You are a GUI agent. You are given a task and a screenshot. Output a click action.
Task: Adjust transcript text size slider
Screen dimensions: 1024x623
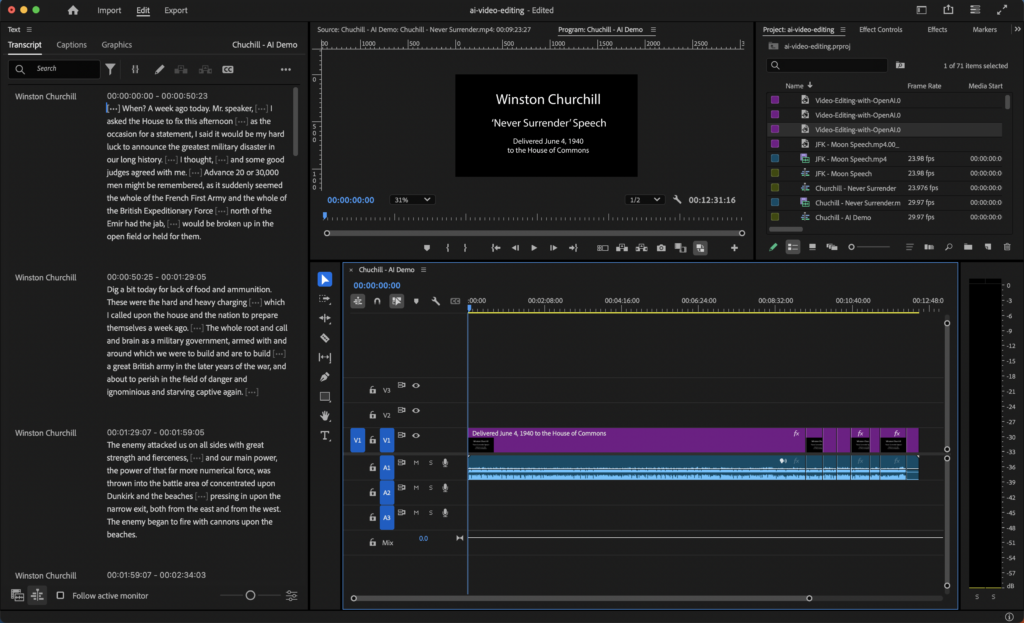click(x=250, y=596)
